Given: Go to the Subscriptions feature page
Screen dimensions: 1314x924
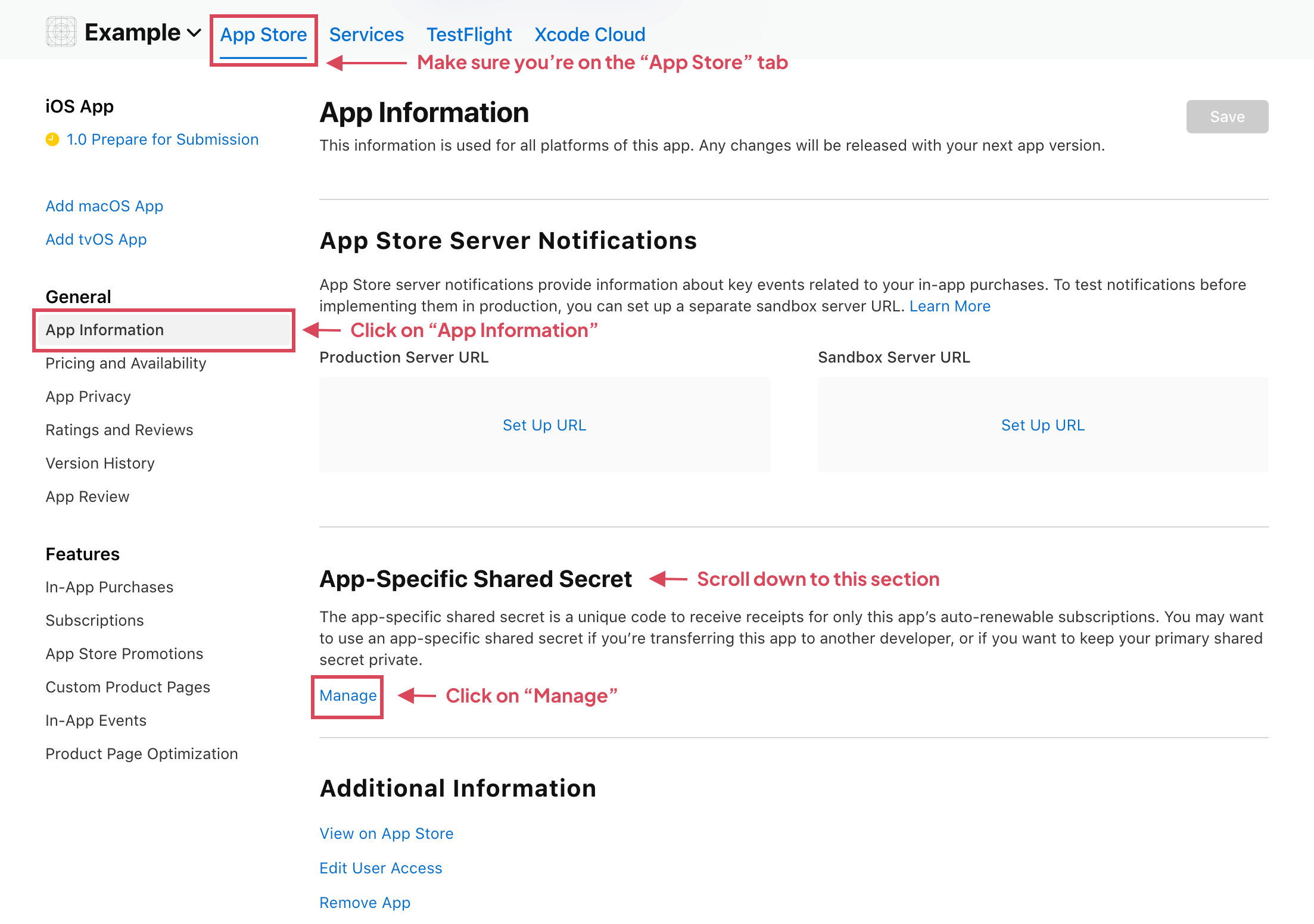Looking at the screenshot, I should (x=95, y=620).
